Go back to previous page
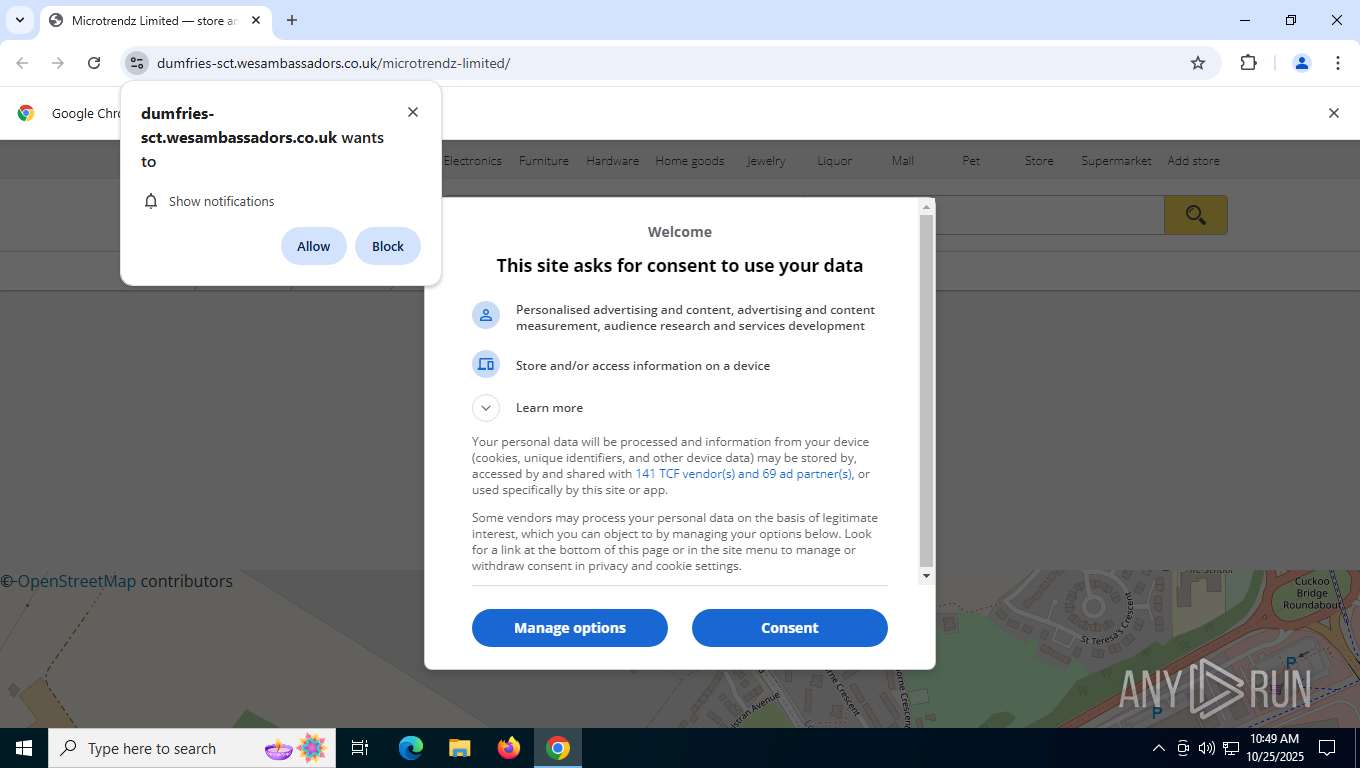 click(22, 63)
